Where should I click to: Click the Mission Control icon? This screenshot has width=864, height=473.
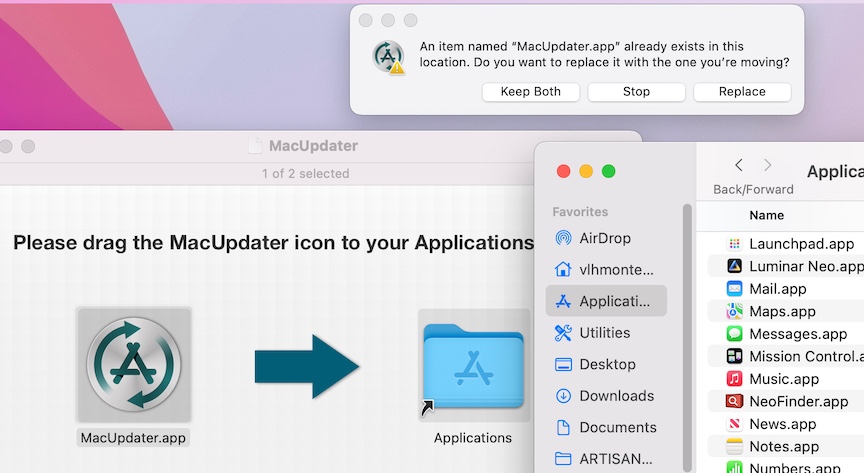[x=734, y=357]
